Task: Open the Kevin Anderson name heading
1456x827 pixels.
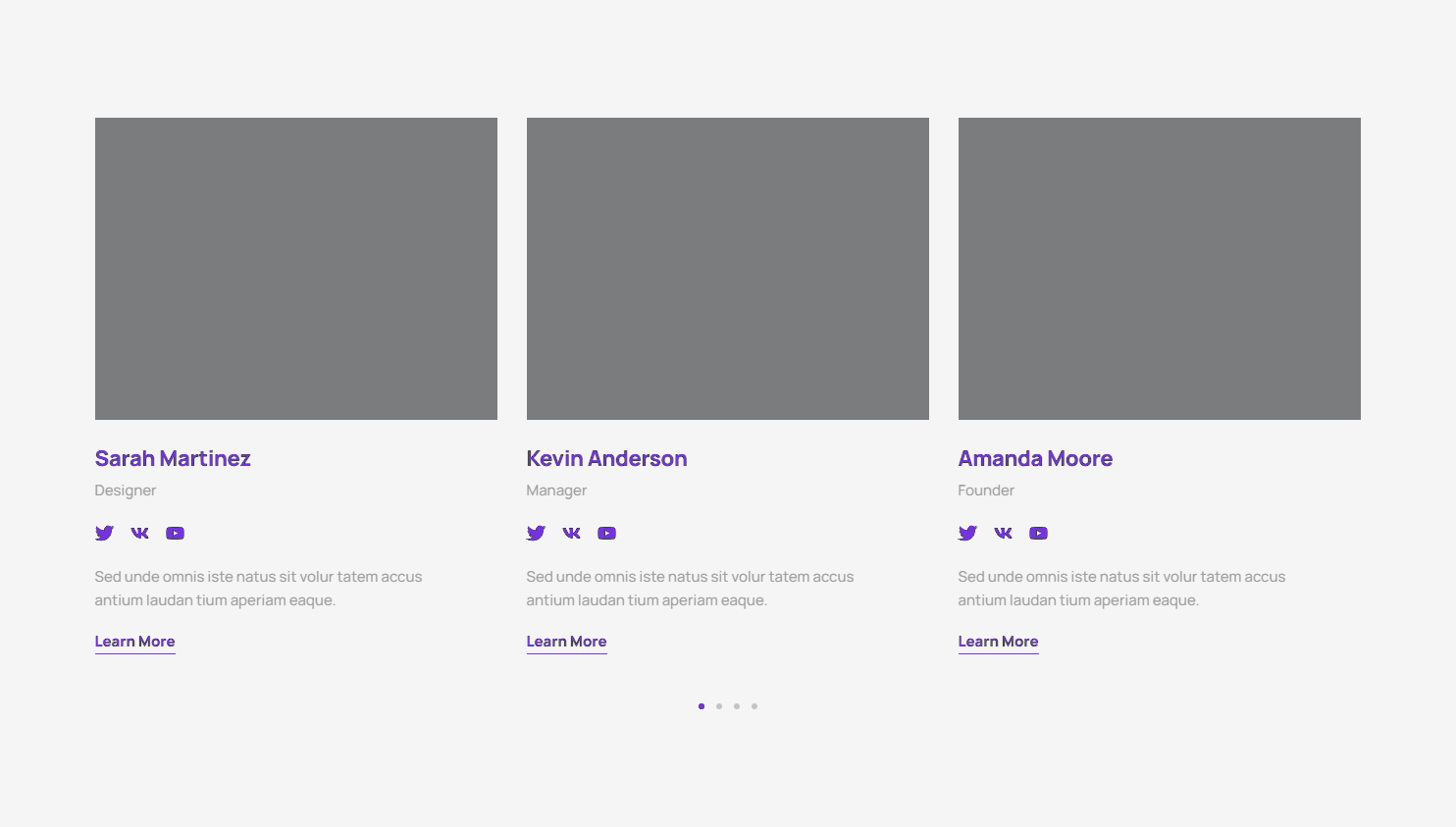Action: 606,459
